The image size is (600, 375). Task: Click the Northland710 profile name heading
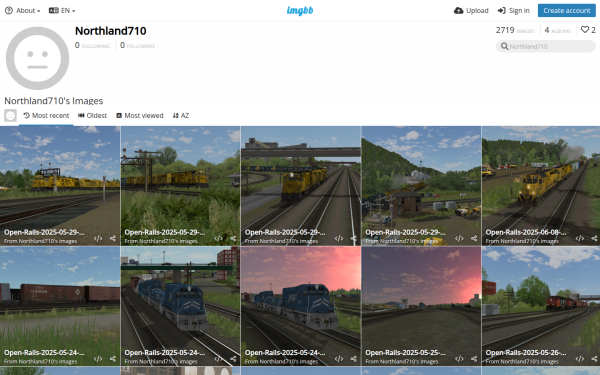[111, 31]
